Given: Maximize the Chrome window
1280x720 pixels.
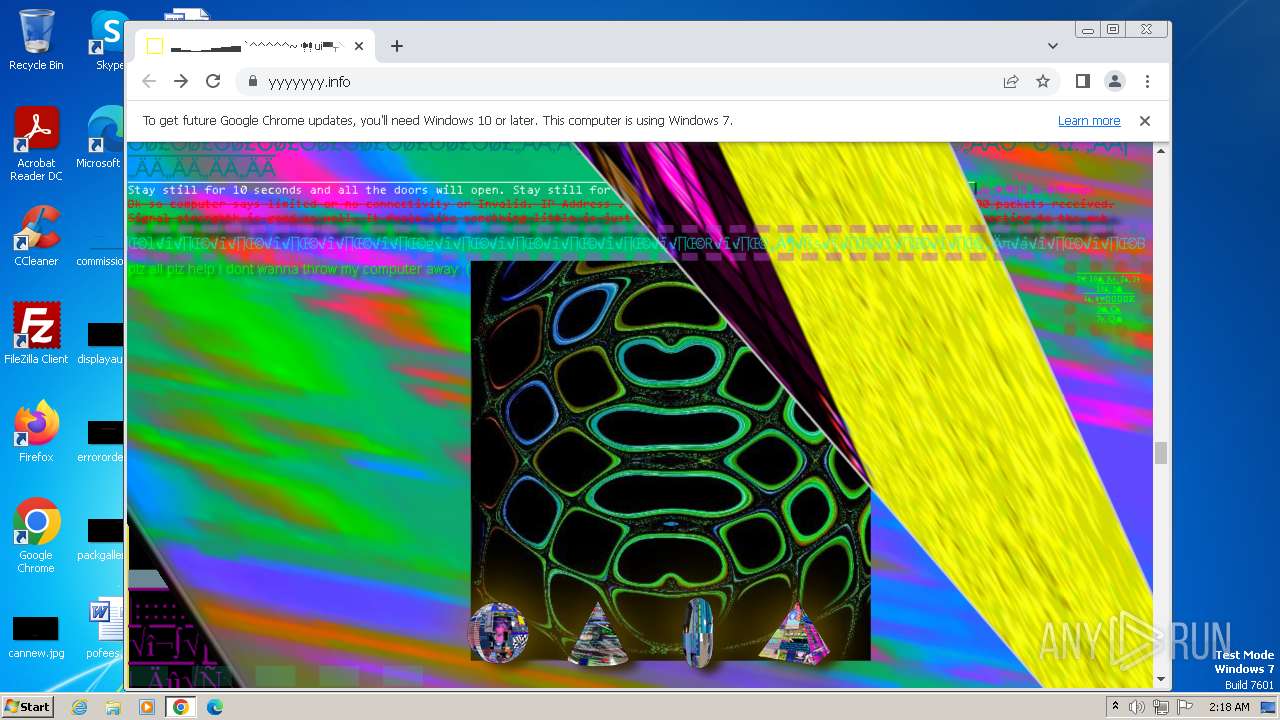Looking at the screenshot, I should [1112, 30].
